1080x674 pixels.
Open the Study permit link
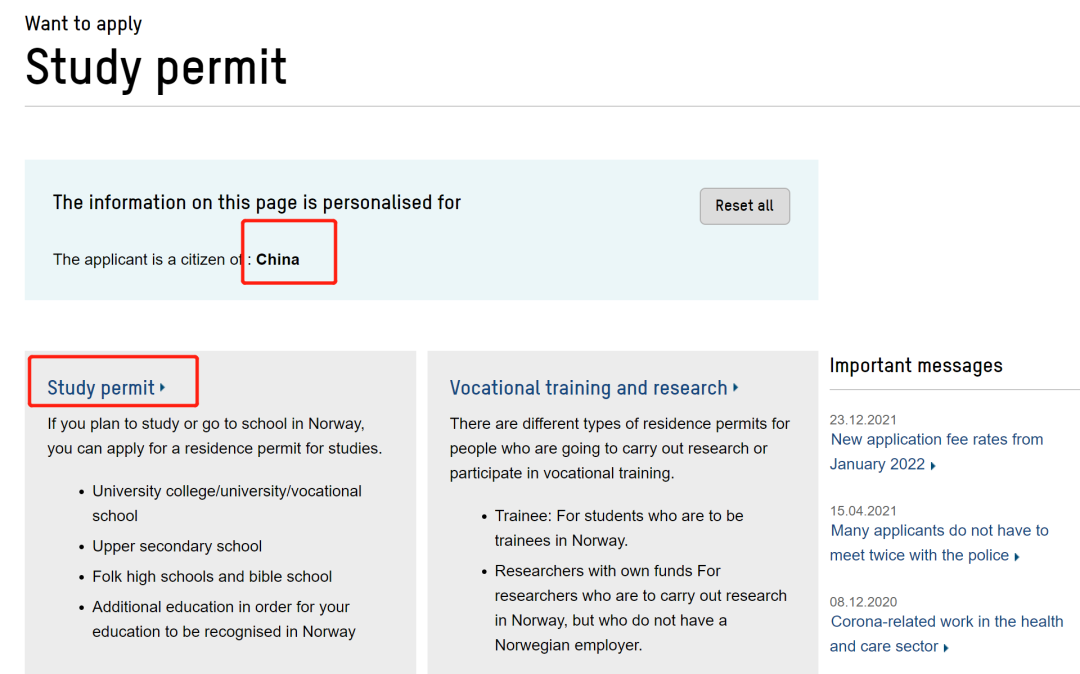(x=101, y=388)
